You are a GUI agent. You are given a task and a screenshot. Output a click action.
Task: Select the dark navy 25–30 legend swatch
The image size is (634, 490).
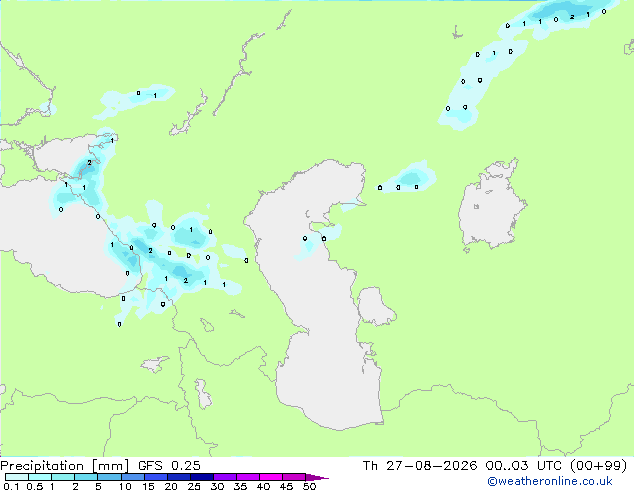(x=201, y=477)
